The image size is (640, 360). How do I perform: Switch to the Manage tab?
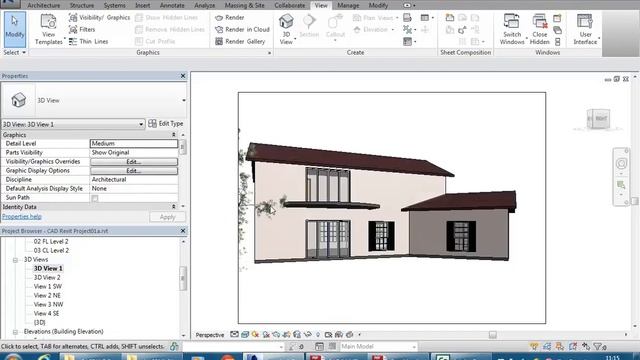tap(348, 5)
